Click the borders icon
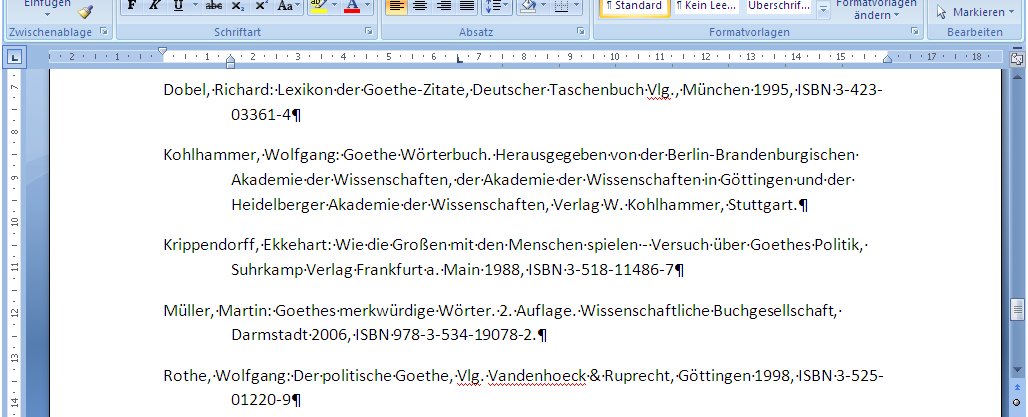 pos(561,6)
